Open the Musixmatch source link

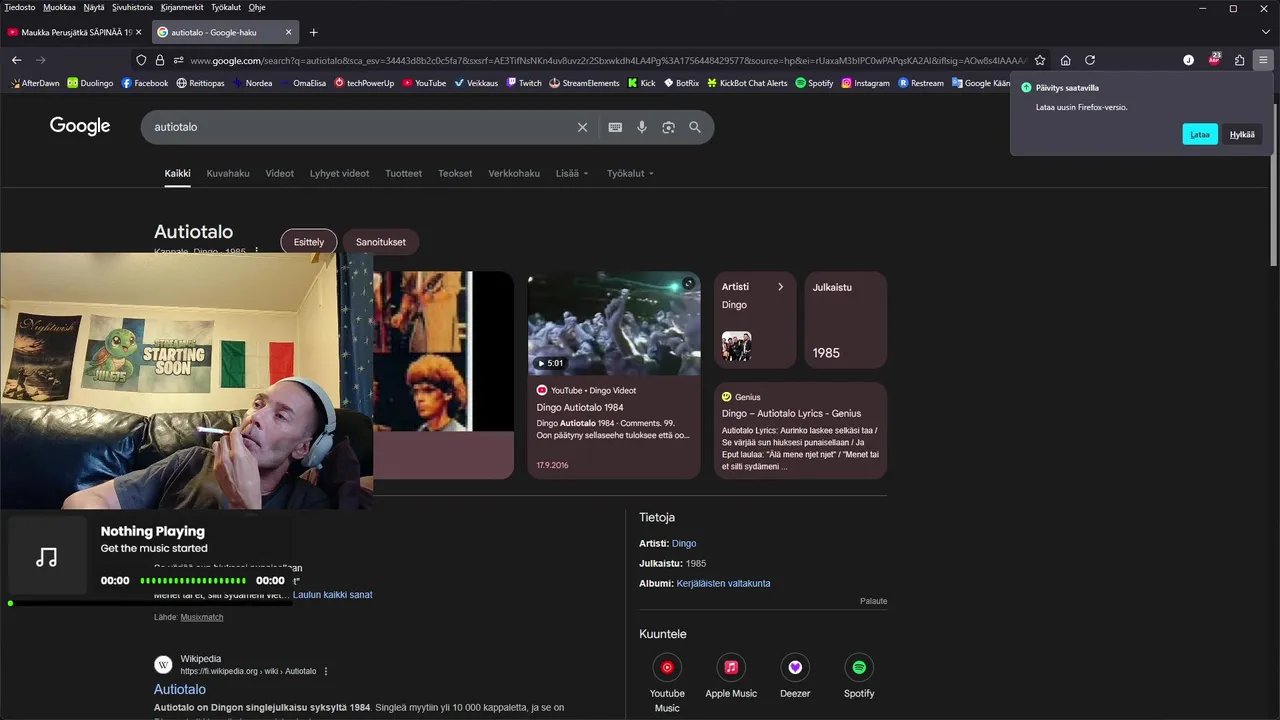[202, 617]
